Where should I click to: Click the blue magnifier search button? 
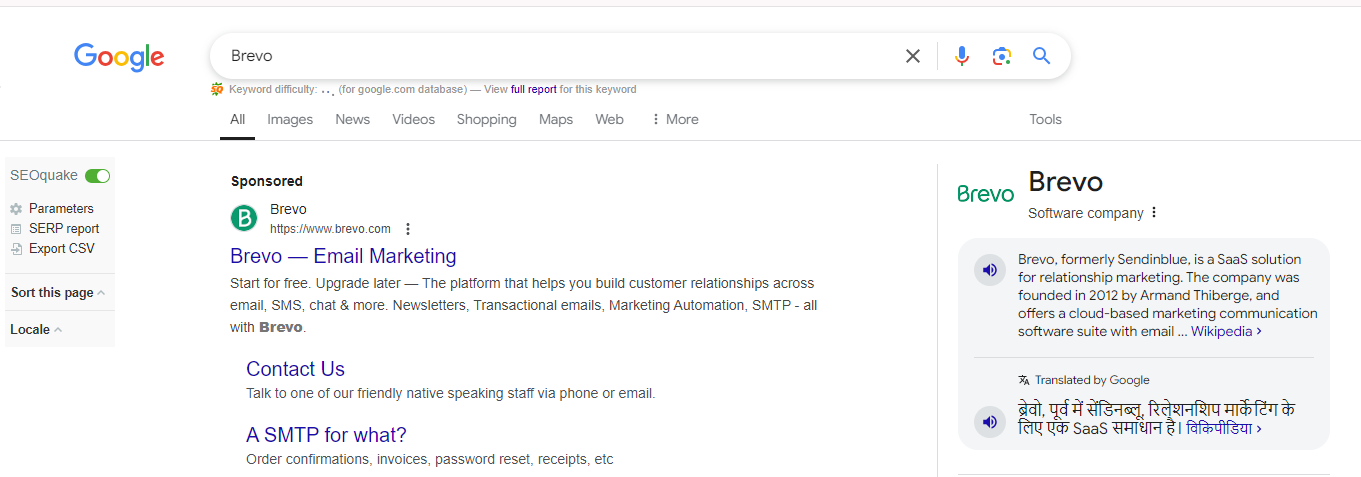[1041, 56]
